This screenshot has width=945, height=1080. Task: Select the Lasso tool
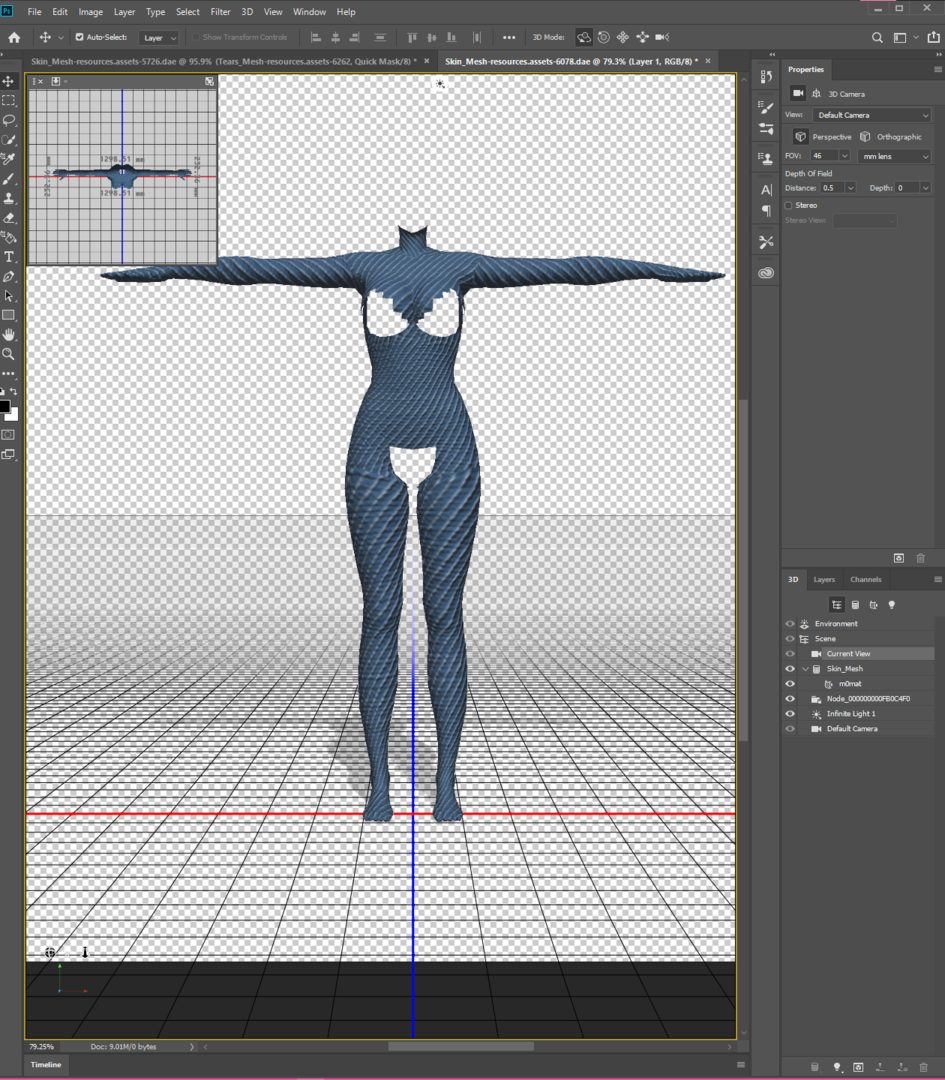coord(8,120)
